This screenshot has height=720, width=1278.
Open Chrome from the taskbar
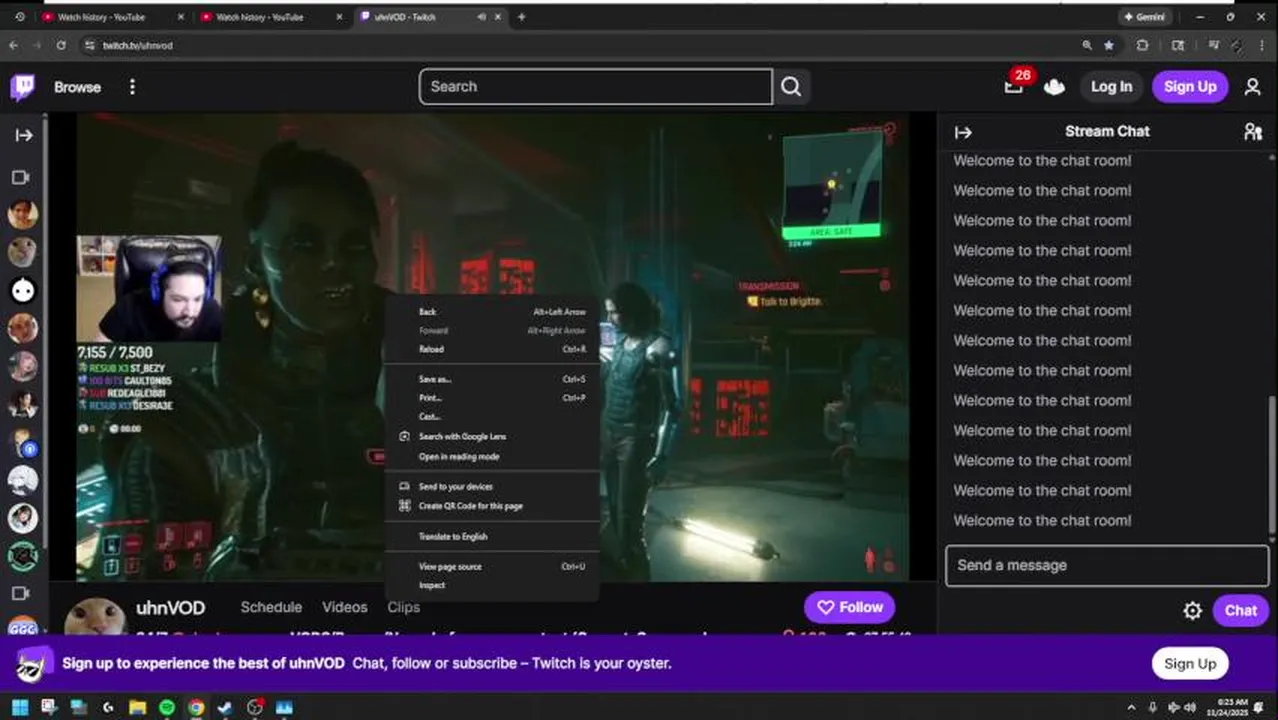click(x=197, y=707)
